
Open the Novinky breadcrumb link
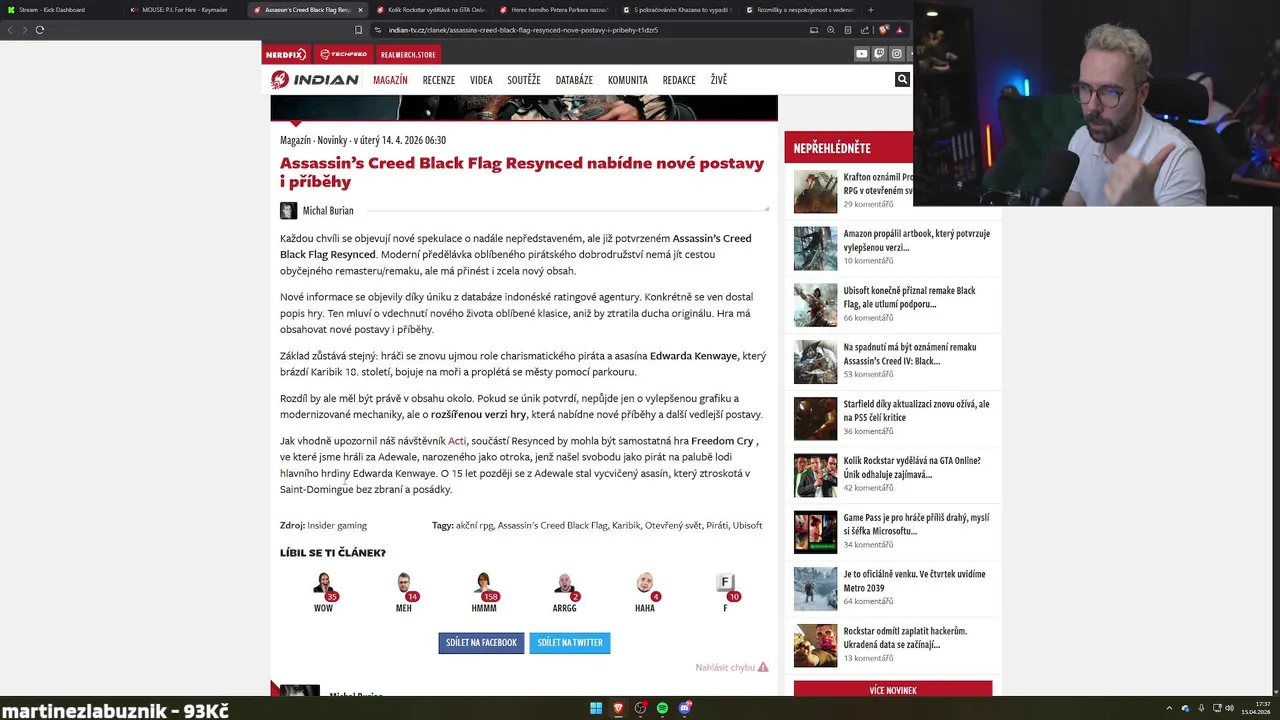332,140
